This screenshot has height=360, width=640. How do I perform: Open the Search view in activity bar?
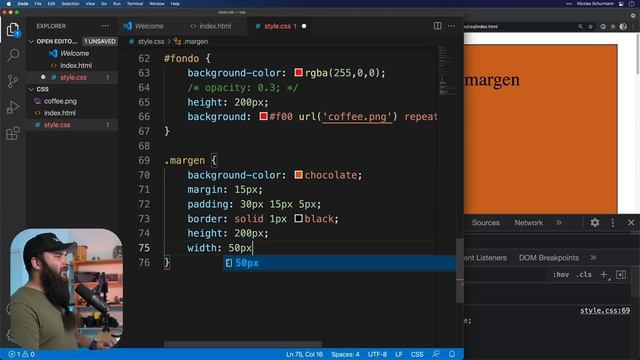[x=13, y=55]
